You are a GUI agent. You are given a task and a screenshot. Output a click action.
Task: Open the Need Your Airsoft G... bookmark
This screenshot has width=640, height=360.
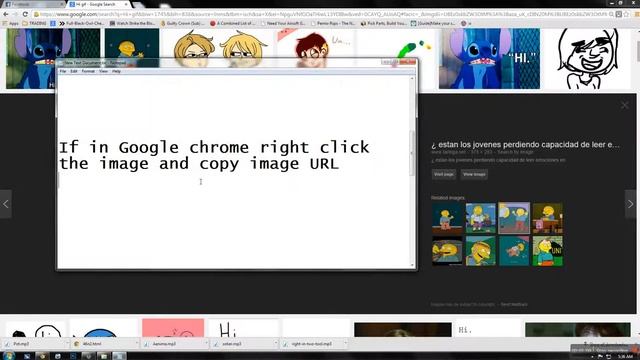click(x=283, y=23)
